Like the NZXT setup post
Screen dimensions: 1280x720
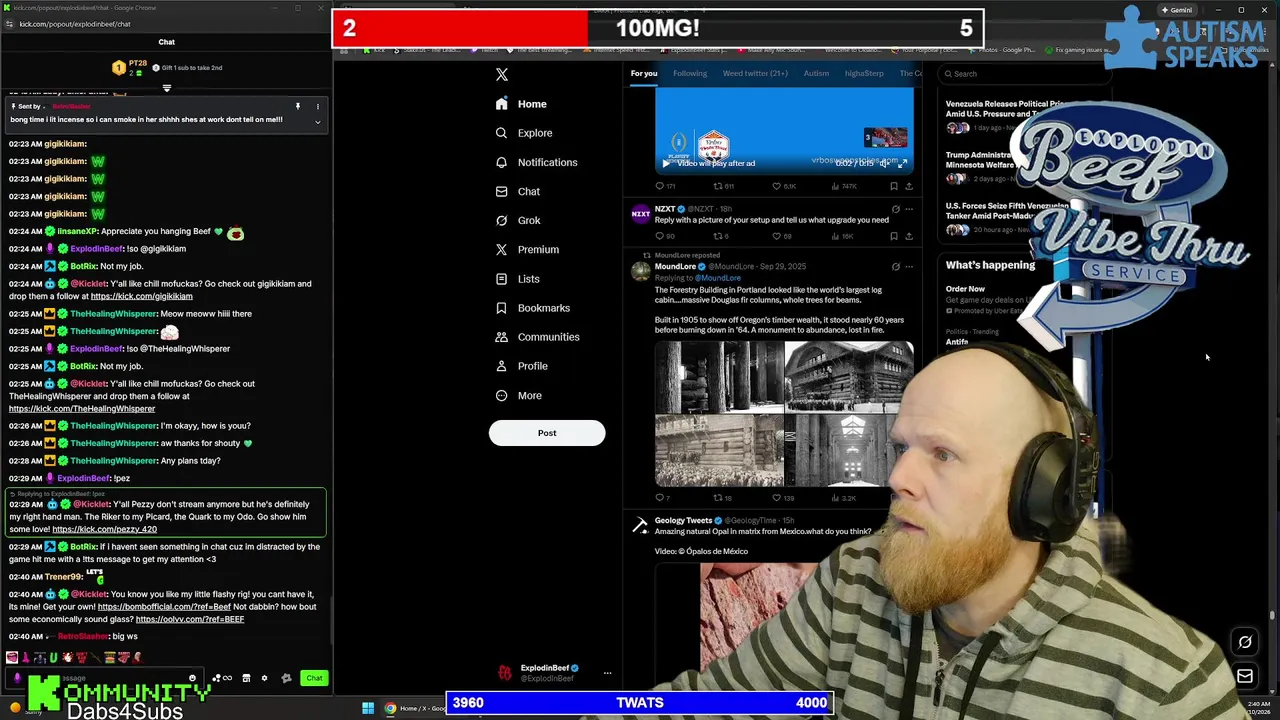click(776, 236)
